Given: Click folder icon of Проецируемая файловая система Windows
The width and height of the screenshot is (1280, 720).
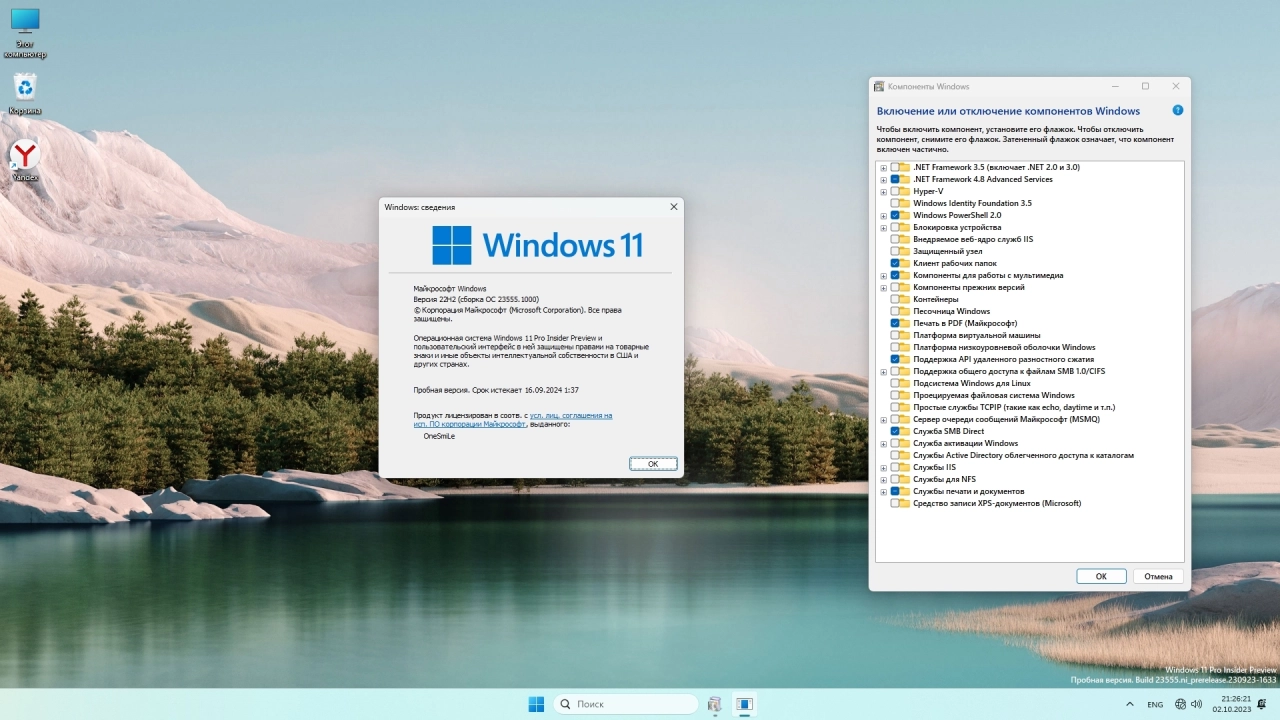Looking at the screenshot, I should (x=904, y=395).
